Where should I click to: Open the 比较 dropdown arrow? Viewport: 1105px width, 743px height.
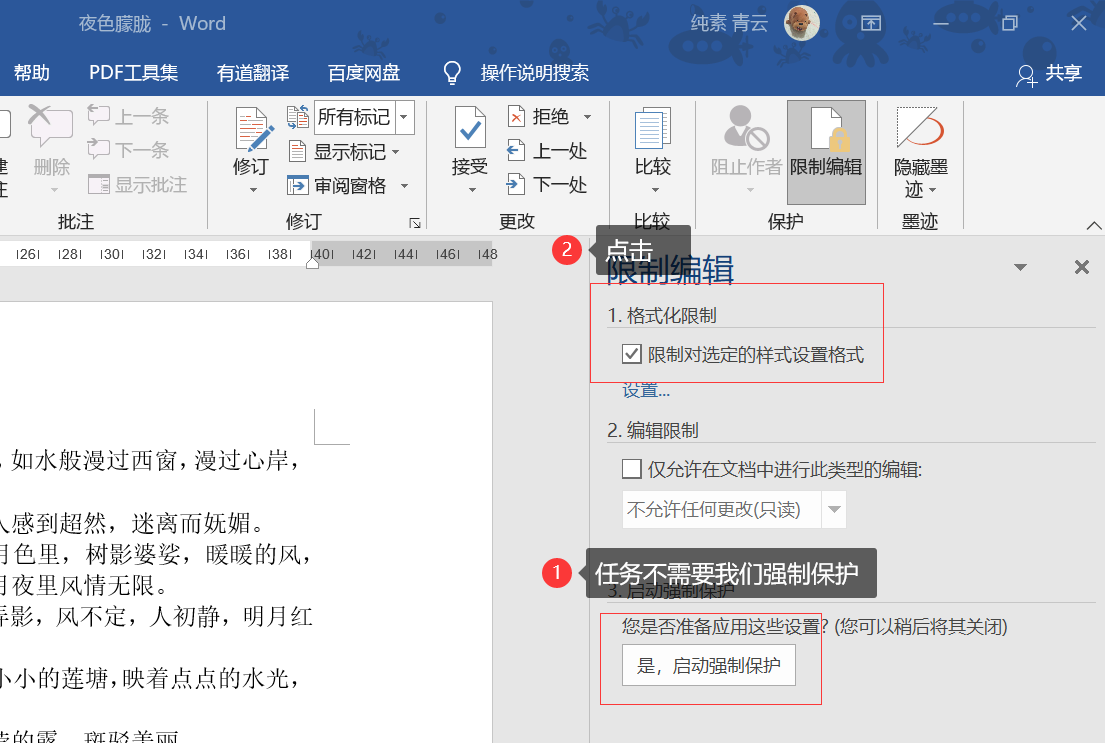[655, 190]
